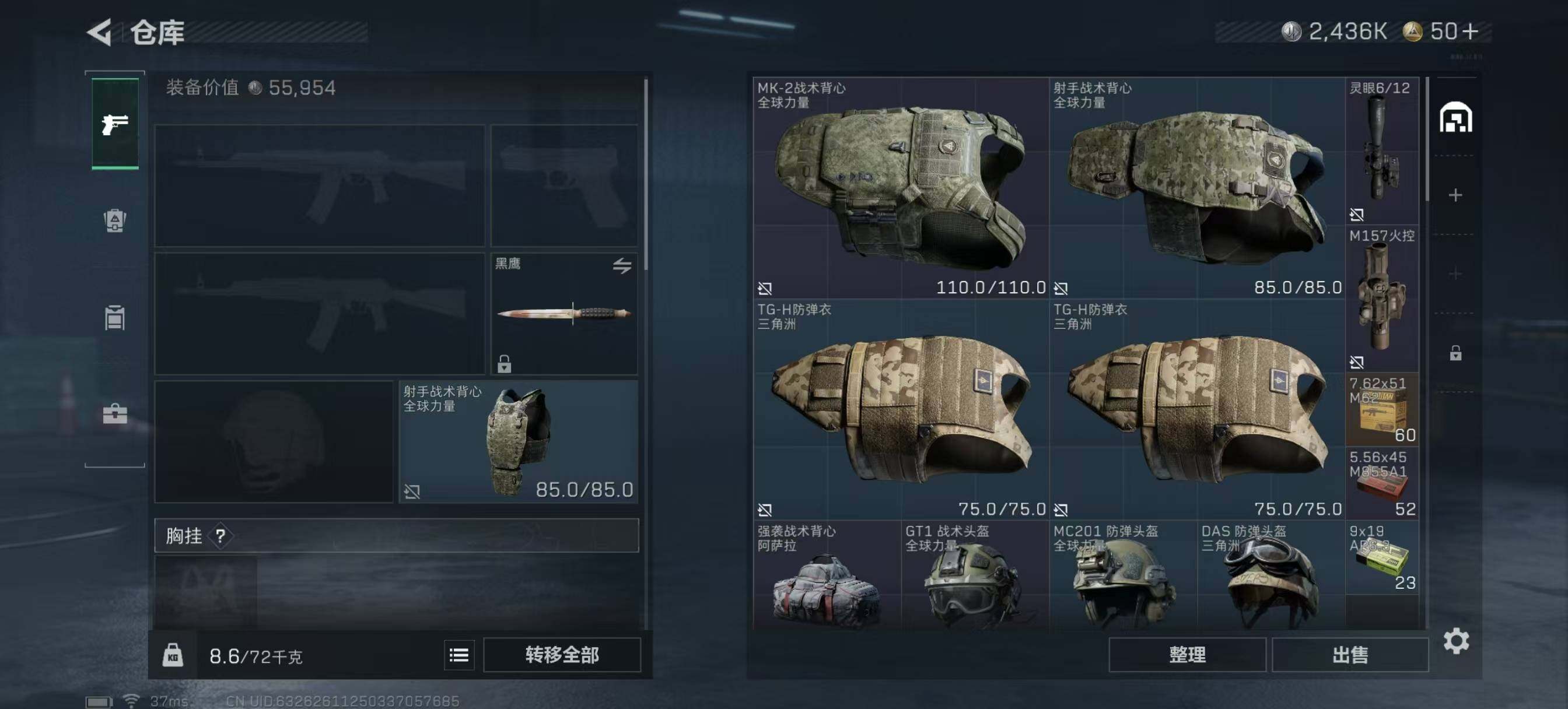The width and height of the screenshot is (1568, 709).
Task: Go back using the arrow beside 仓库
Action: point(100,31)
